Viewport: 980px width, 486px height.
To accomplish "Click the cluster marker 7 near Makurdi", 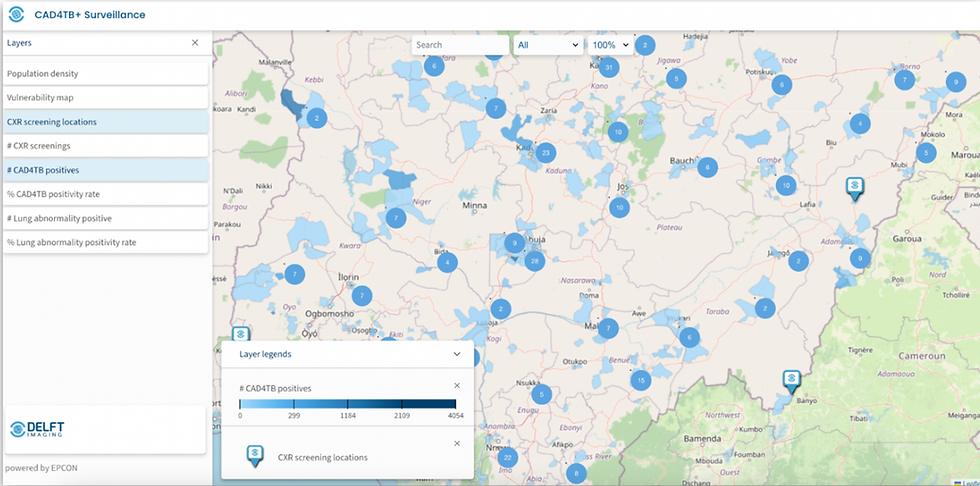I will click(x=608, y=328).
